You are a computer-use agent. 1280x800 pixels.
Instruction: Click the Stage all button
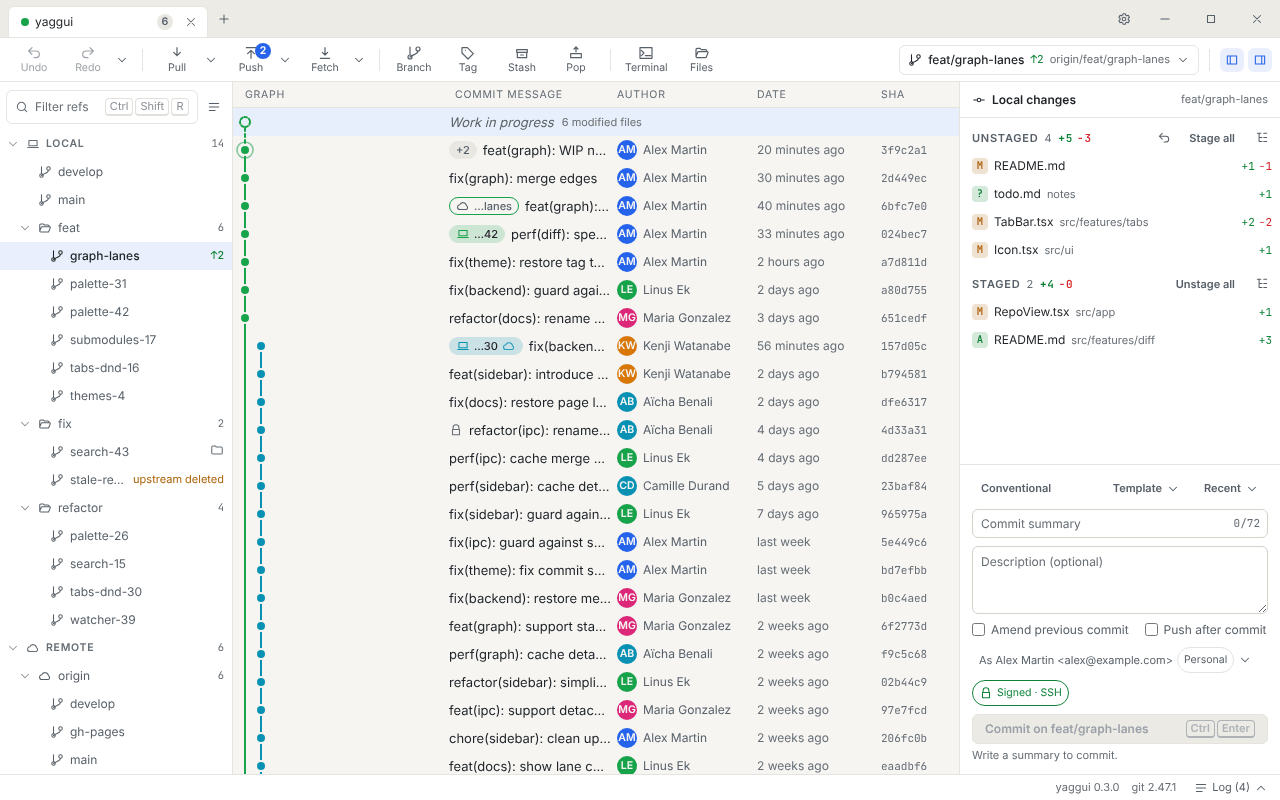pyautogui.click(x=1211, y=138)
